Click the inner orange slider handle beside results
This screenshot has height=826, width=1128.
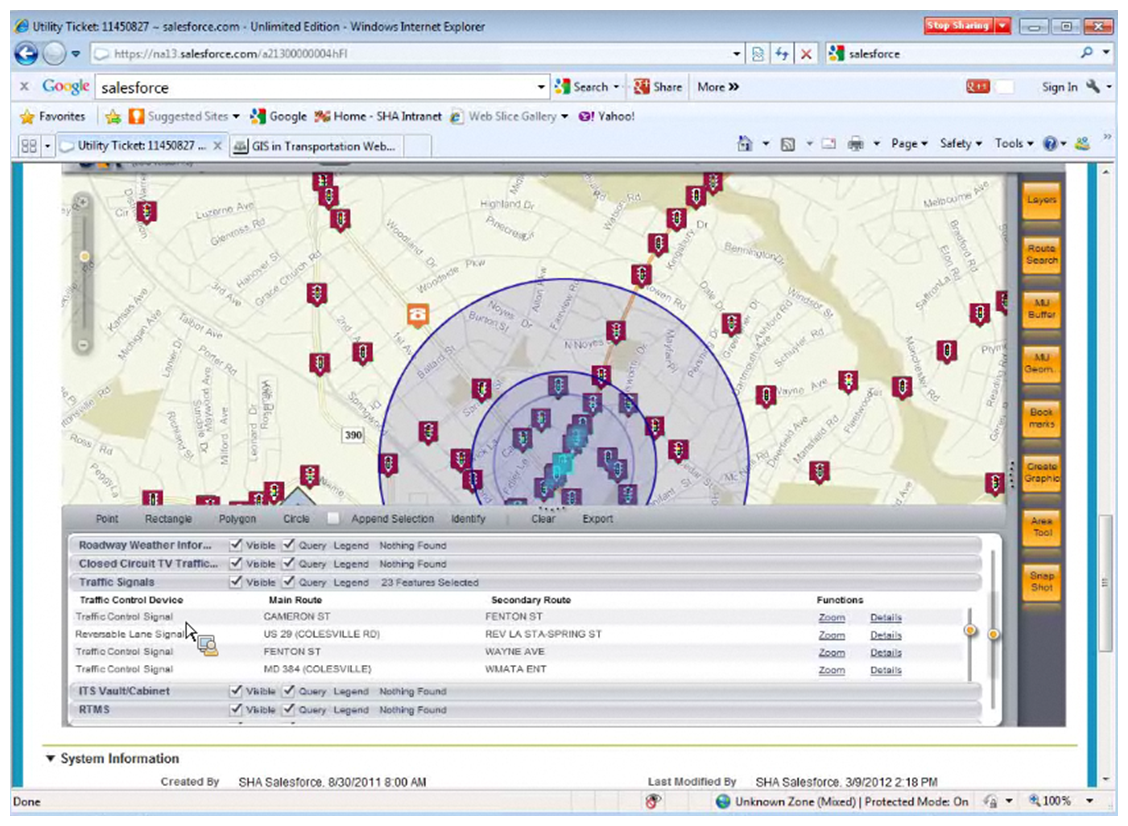click(970, 631)
